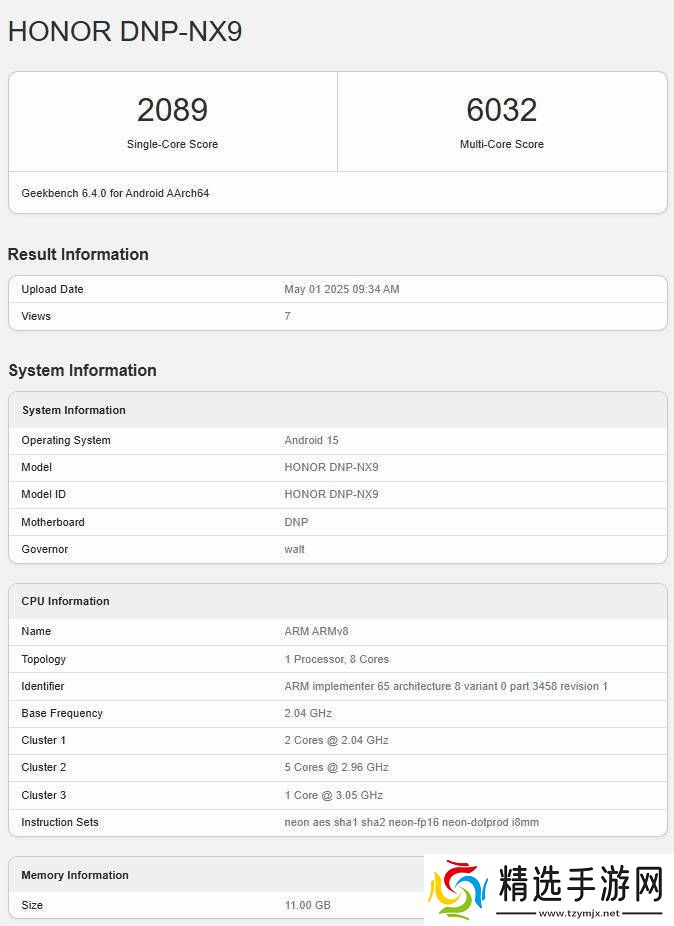This screenshot has height=926, width=674.
Task: Click the Memory Information table header
Action: click(75, 875)
